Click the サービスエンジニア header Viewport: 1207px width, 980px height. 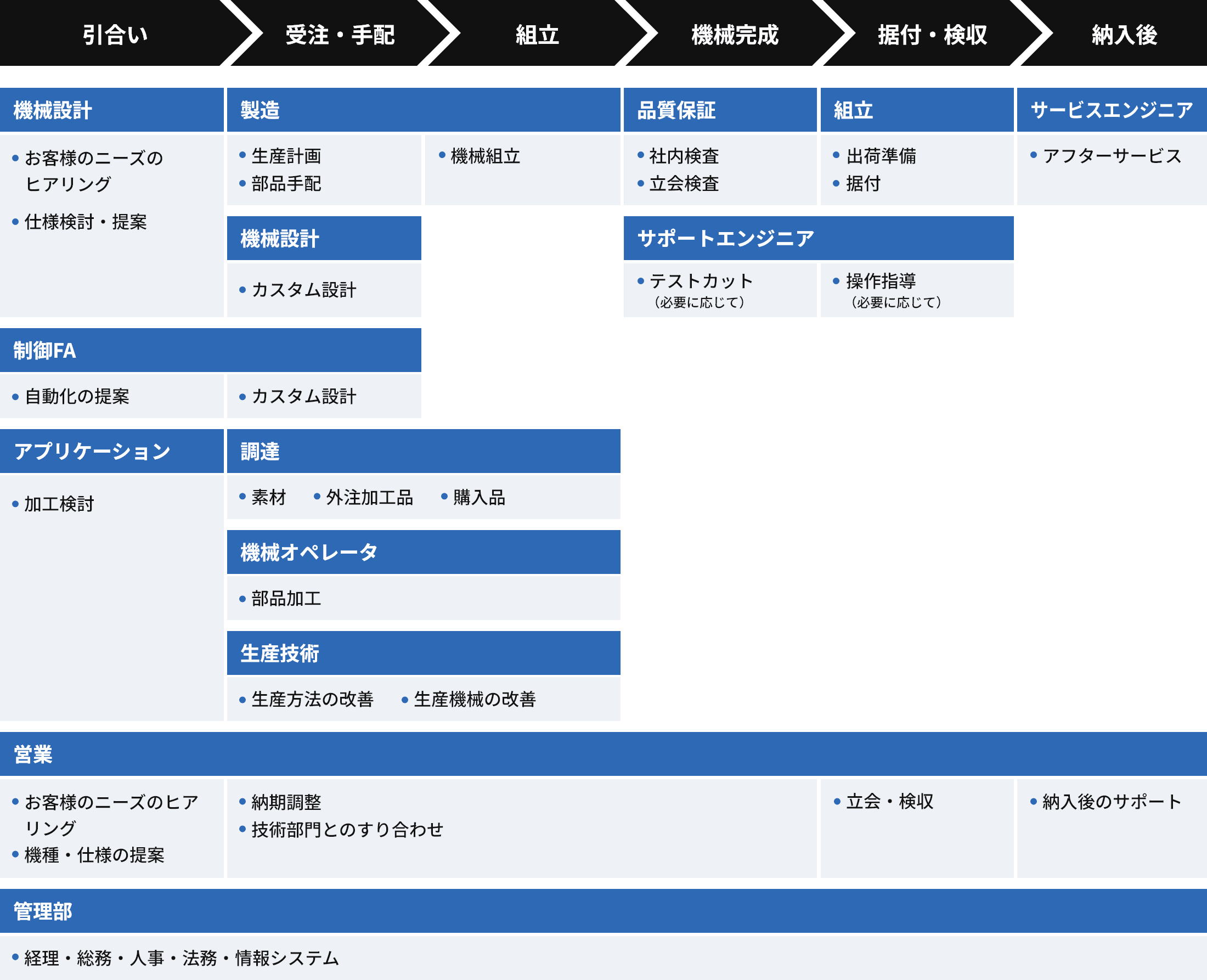[x=1111, y=110]
